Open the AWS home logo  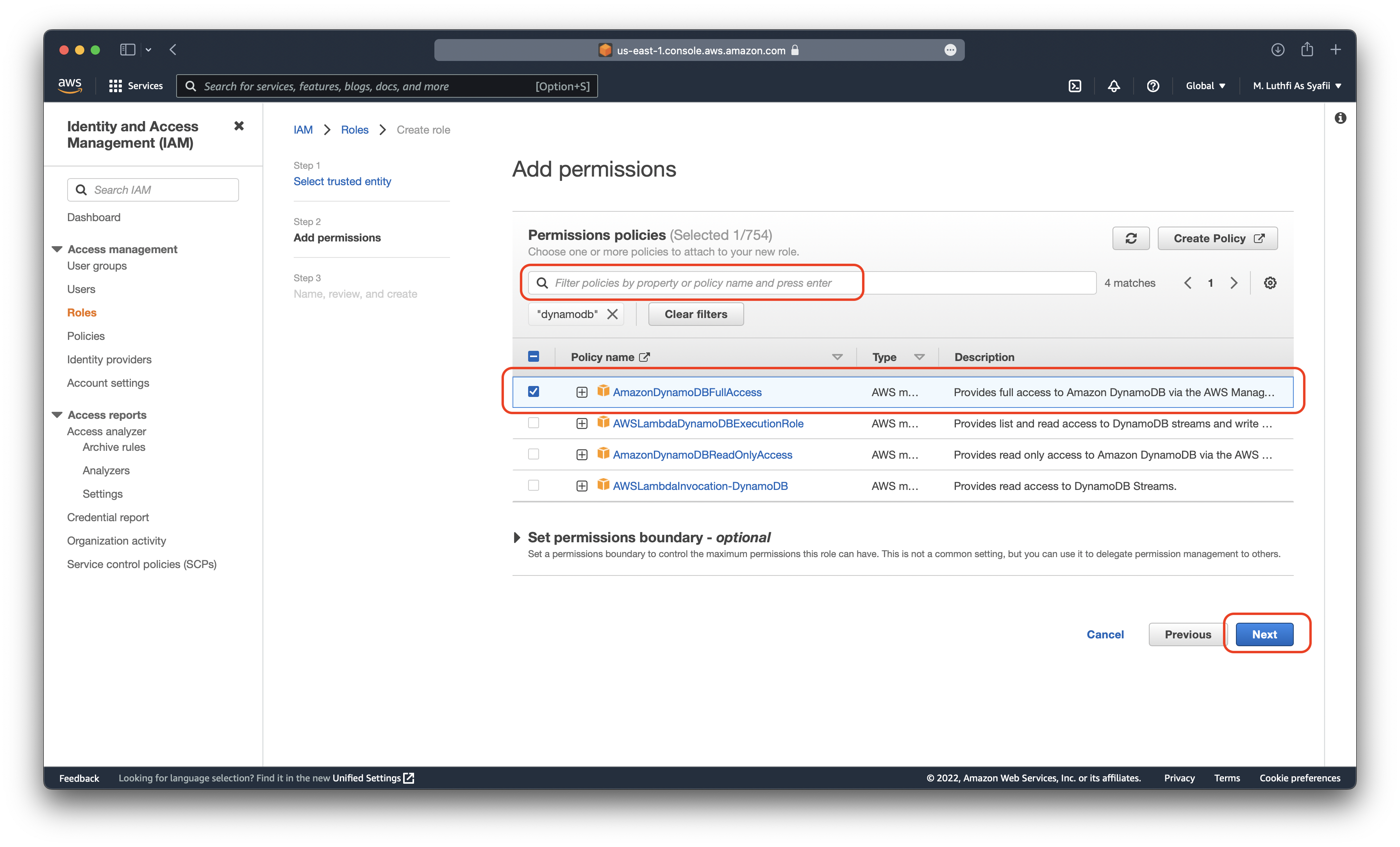70,86
